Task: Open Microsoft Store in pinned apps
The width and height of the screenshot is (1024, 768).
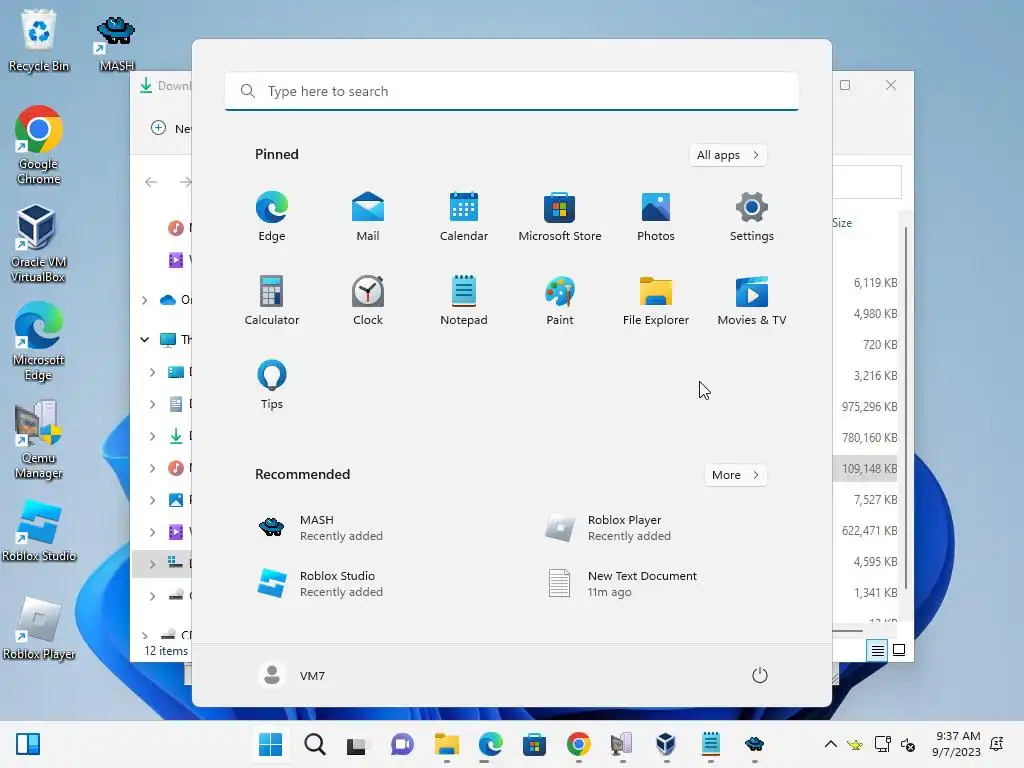Action: pyautogui.click(x=560, y=217)
